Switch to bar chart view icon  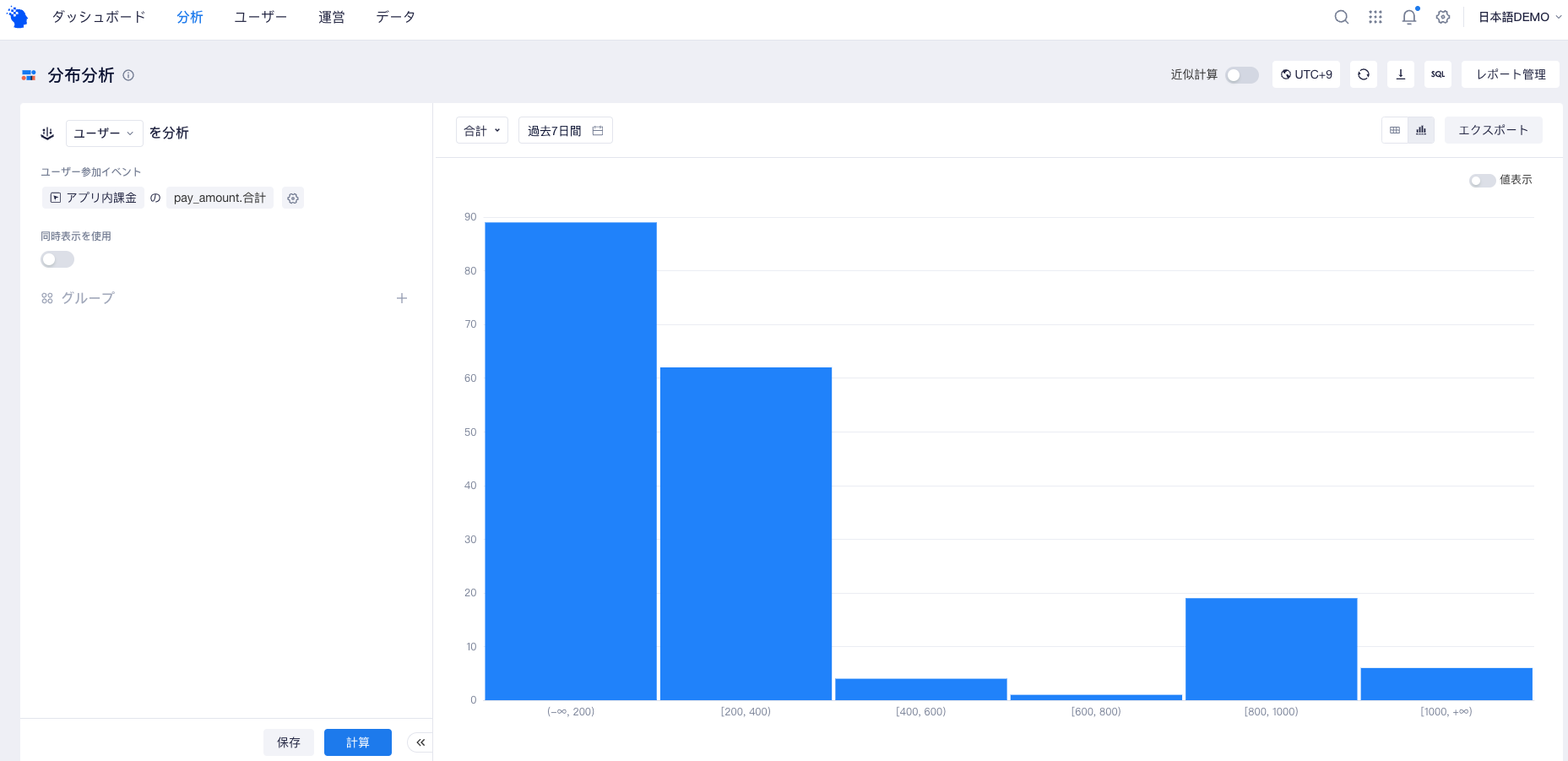[1421, 130]
